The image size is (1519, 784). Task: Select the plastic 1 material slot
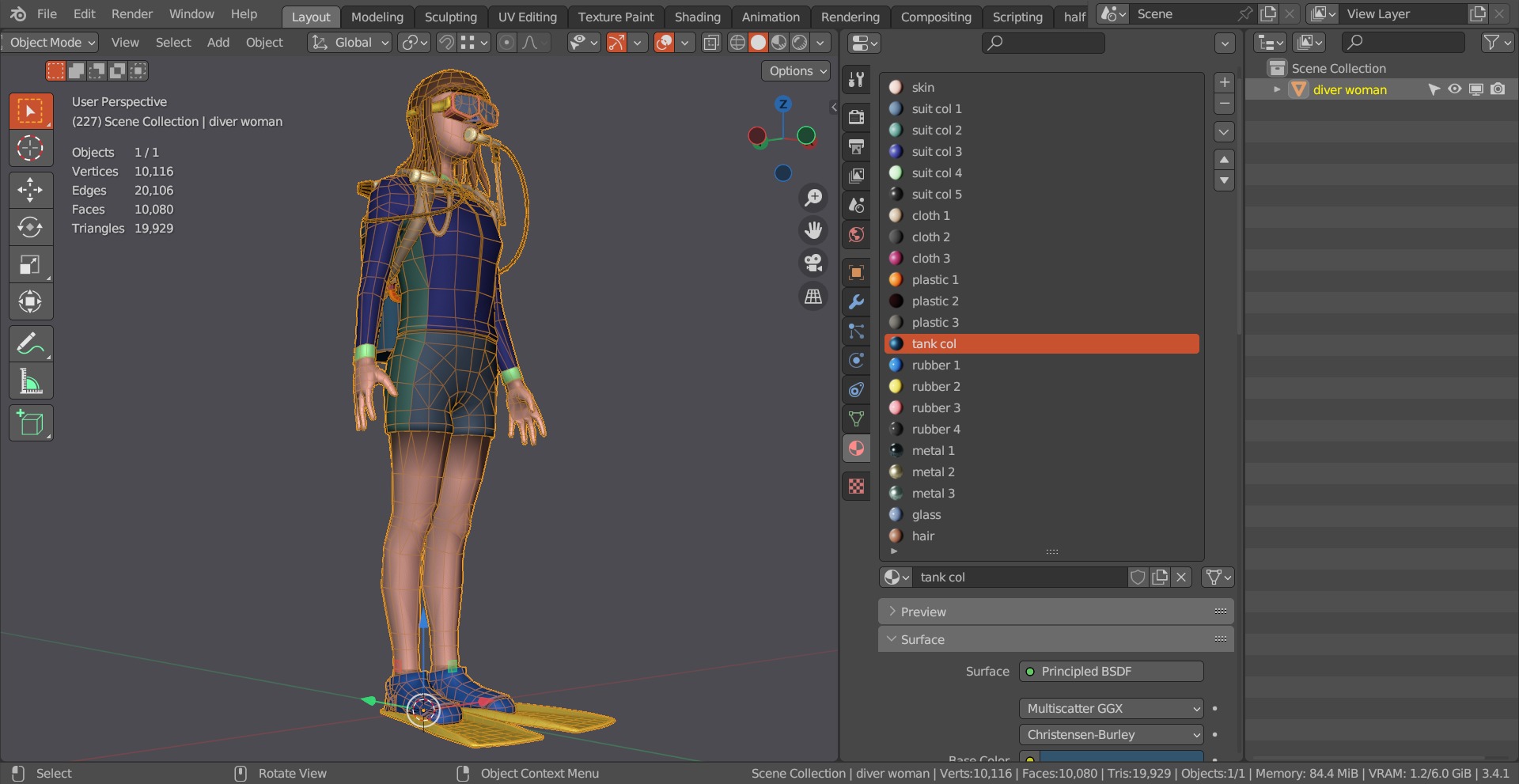(1041, 279)
